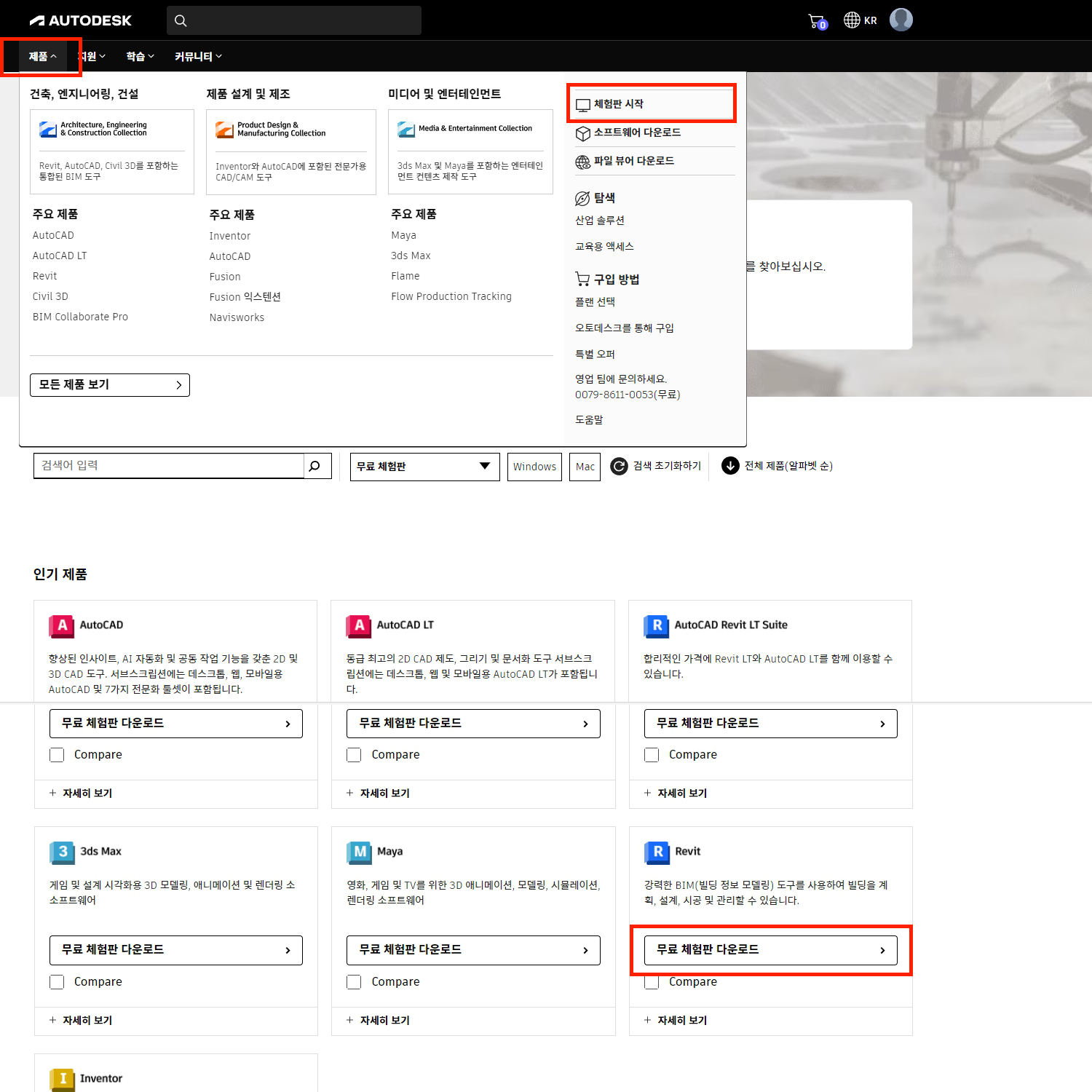This screenshot has width=1092, height=1092.
Task: Click the AutoCAD product logo icon
Action: point(61,625)
